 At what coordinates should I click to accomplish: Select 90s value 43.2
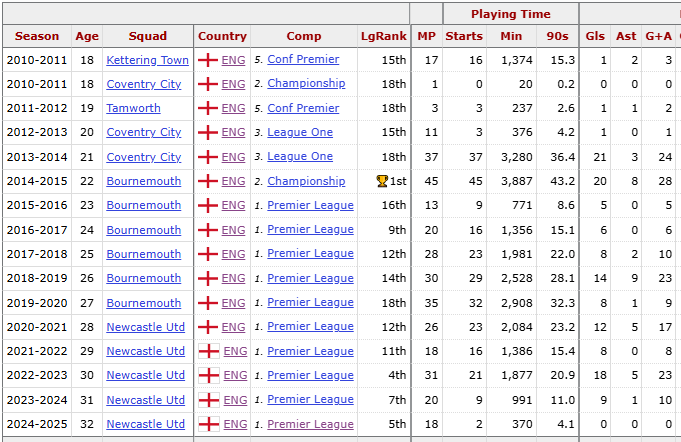(563, 181)
